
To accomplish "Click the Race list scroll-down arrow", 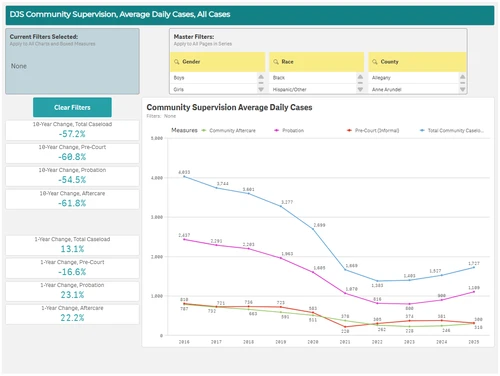I will pos(360,89).
